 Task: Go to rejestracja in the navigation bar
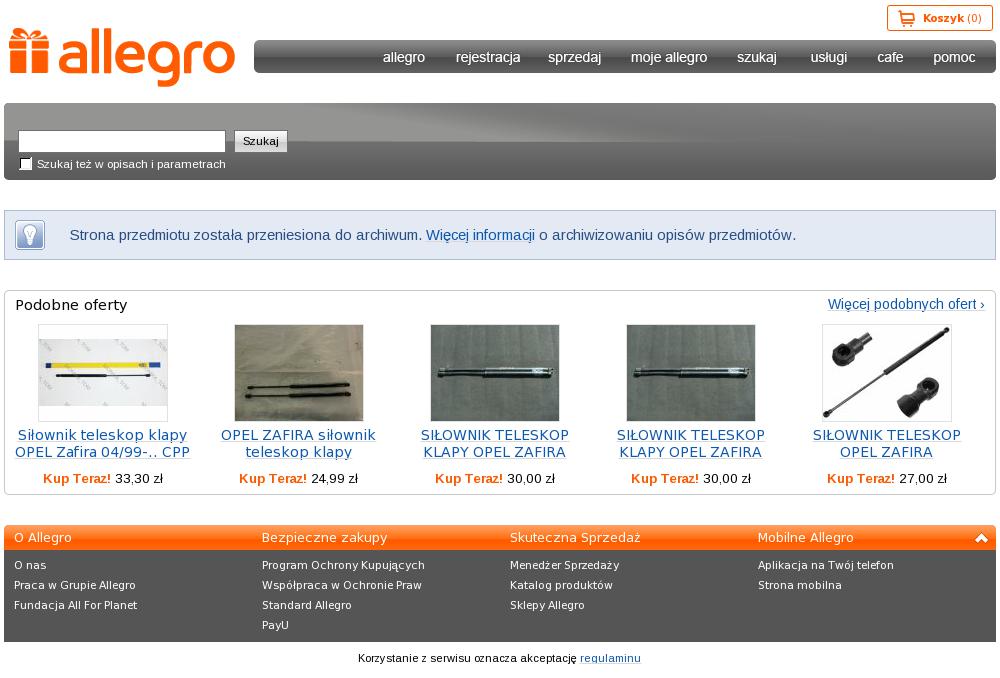point(488,57)
